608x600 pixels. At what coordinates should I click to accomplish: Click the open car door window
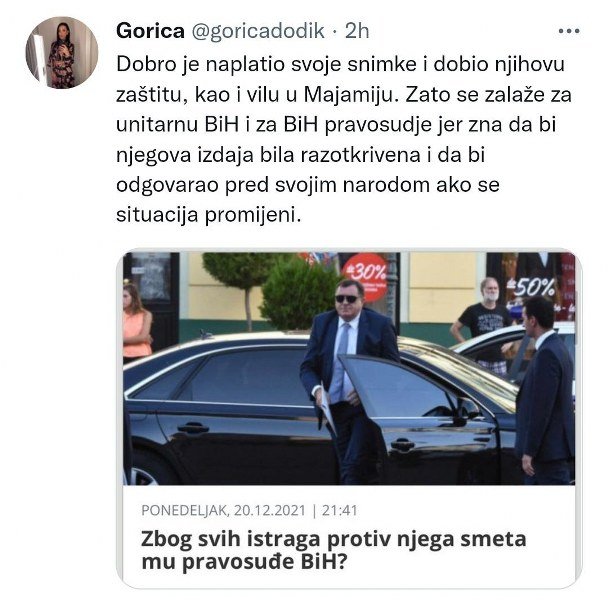(x=396, y=388)
